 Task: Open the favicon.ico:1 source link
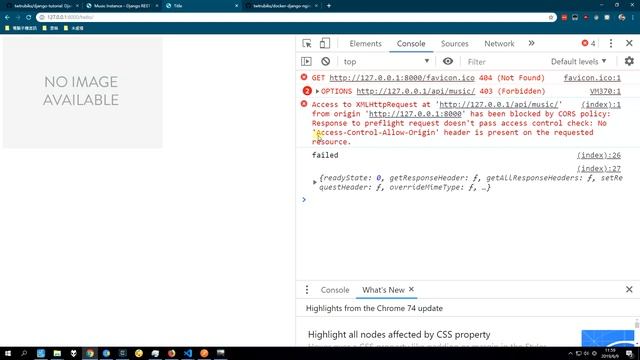pos(592,78)
